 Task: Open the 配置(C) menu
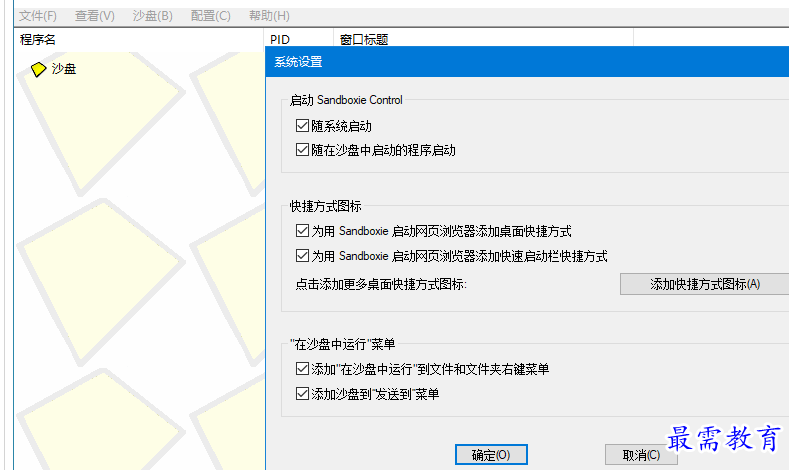click(210, 16)
